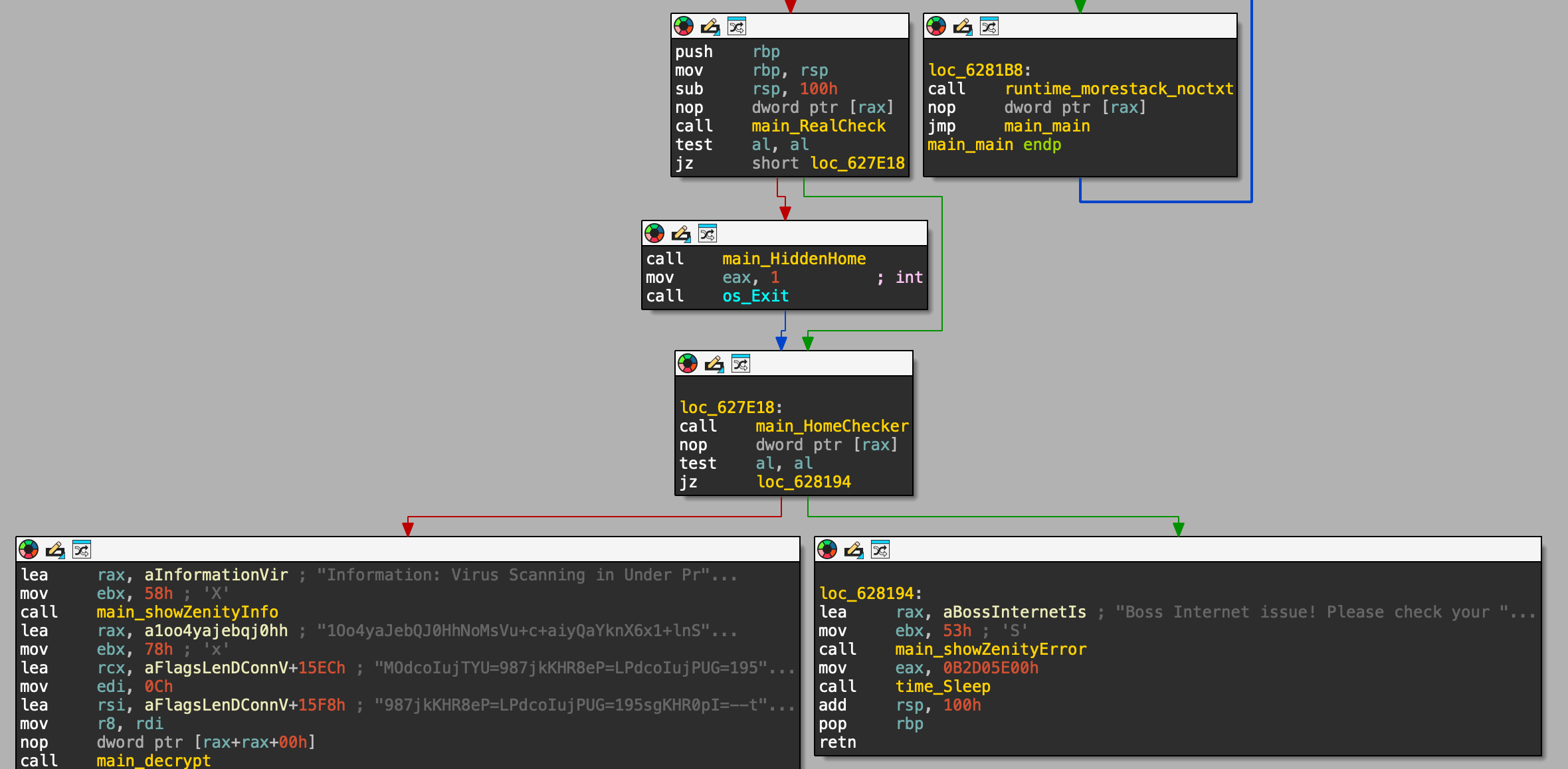Click group-nodes icon on main_RealCheck node
This screenshot has width=1568, height=769.
pos(736,27)
